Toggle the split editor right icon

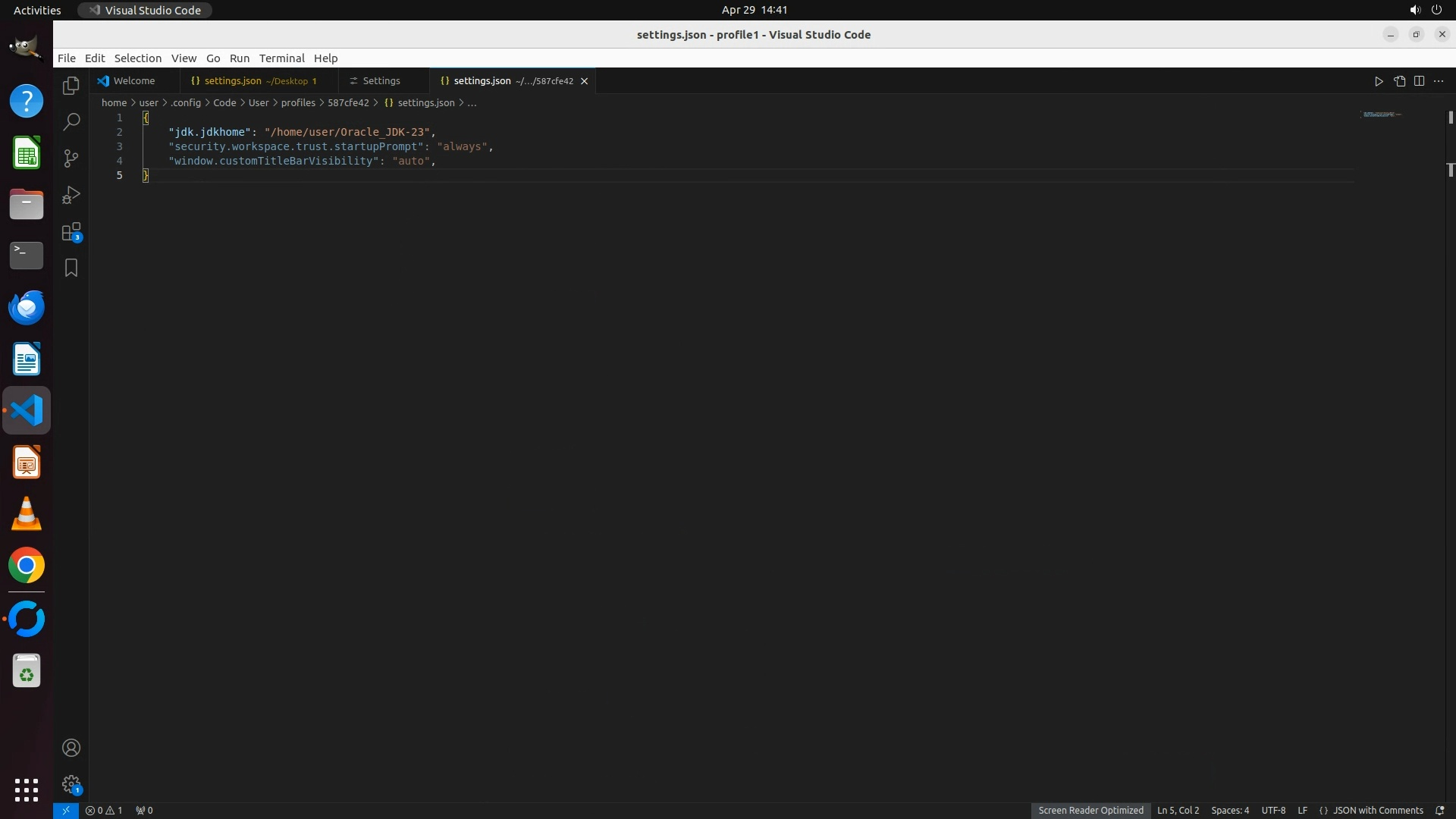(1419, 81)
